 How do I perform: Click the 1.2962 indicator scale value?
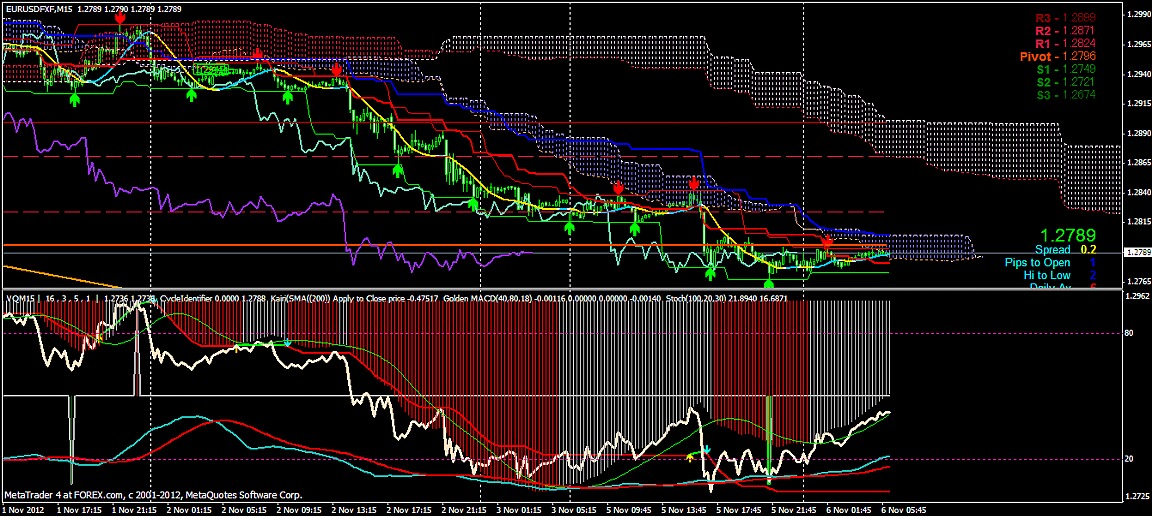(1137, 298)
